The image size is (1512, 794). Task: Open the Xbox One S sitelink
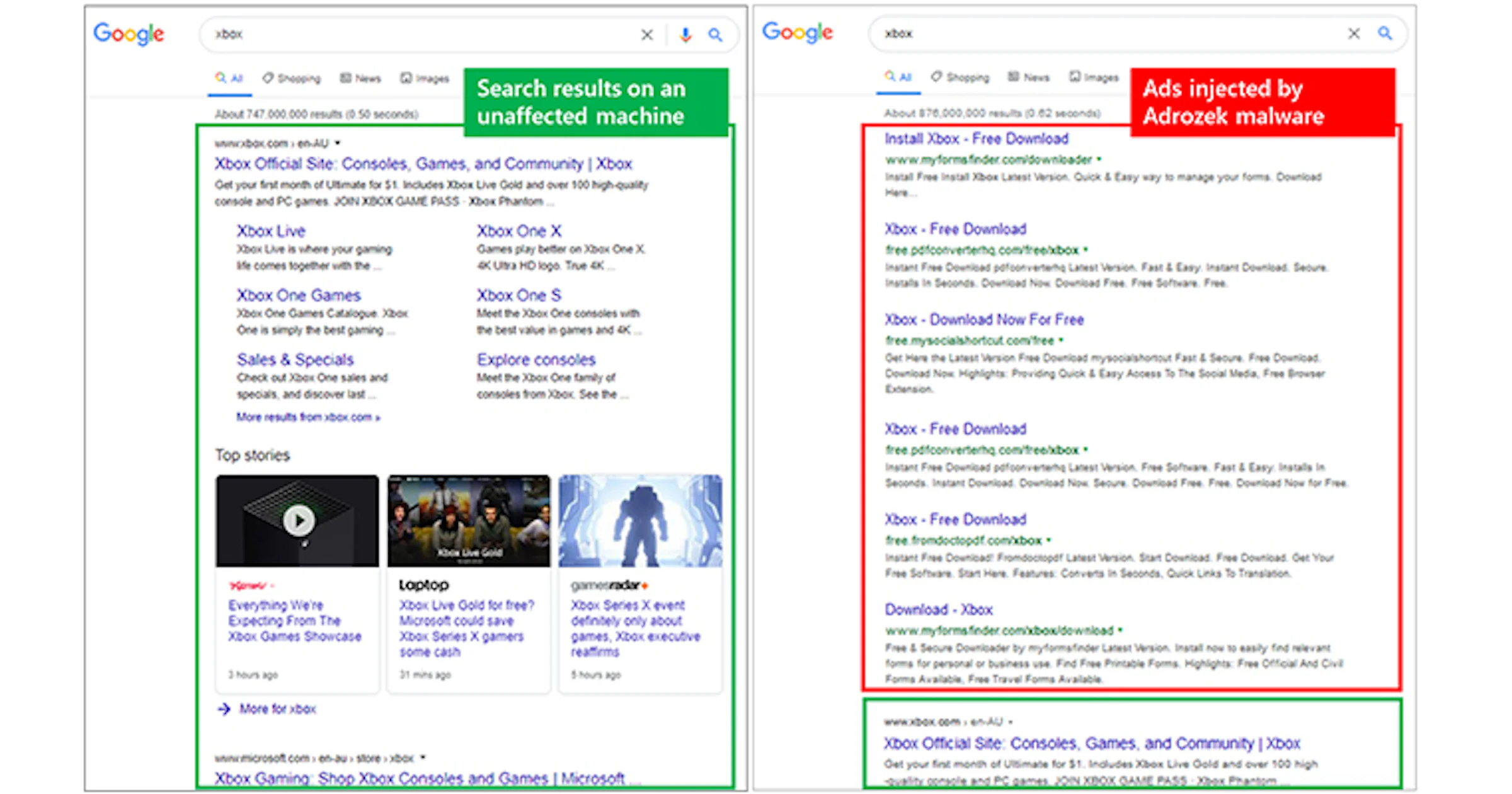519,296
